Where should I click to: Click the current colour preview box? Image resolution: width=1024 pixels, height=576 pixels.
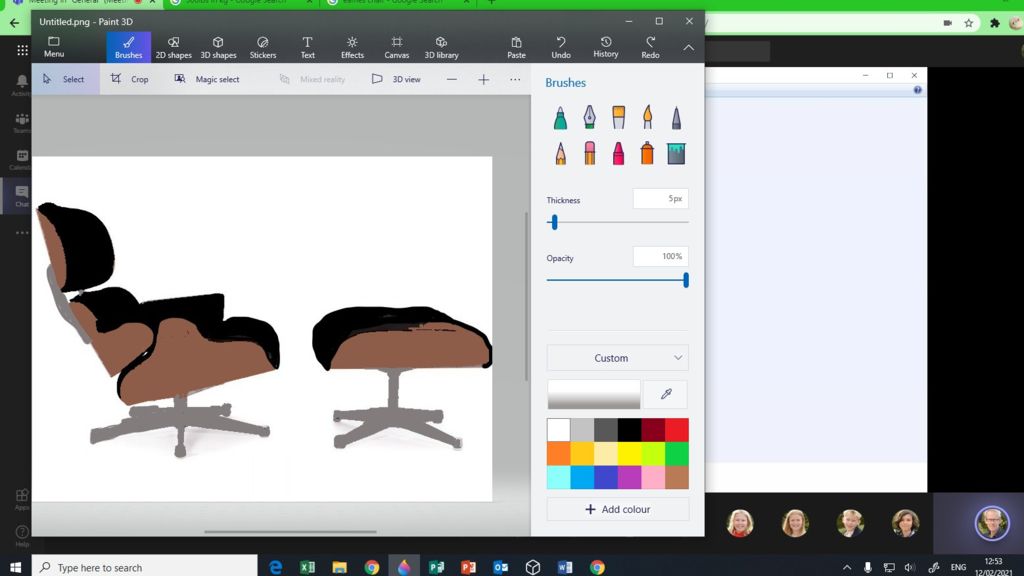[x=594, y=394]
